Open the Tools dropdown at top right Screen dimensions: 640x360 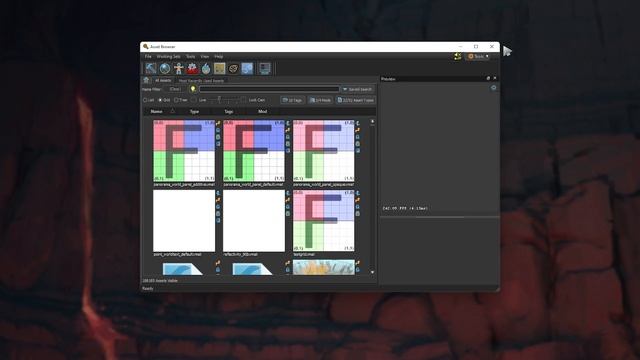[x=478, y=56]
